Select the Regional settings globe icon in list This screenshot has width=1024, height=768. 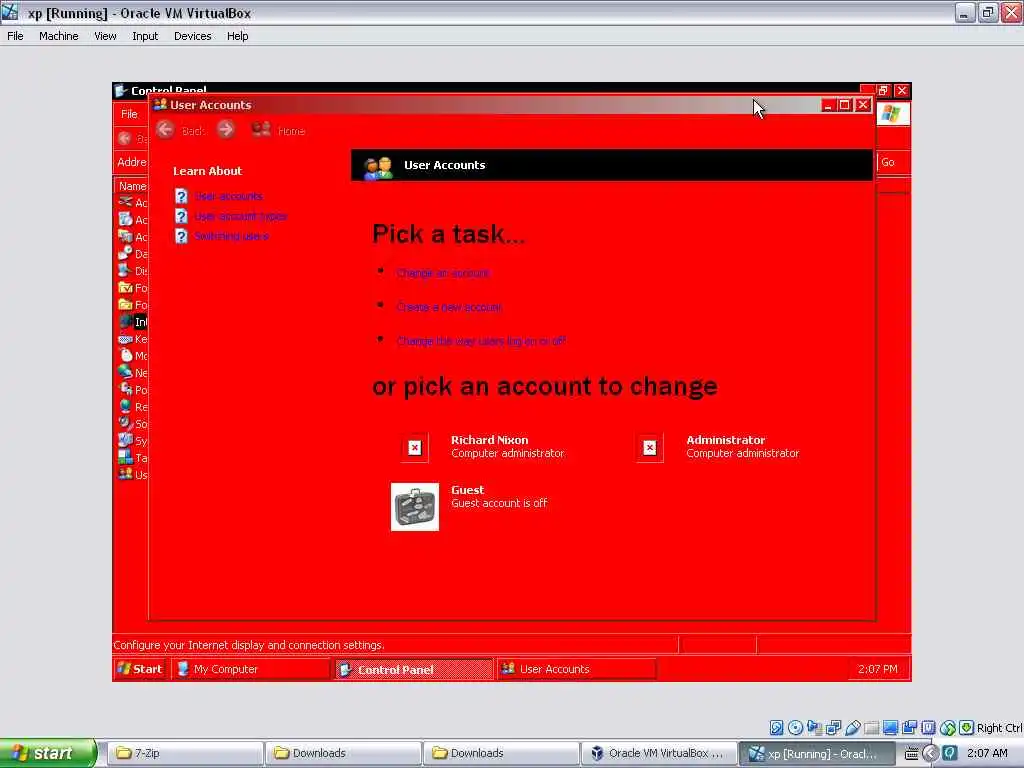pyautogui.click(x=125, y=407)
